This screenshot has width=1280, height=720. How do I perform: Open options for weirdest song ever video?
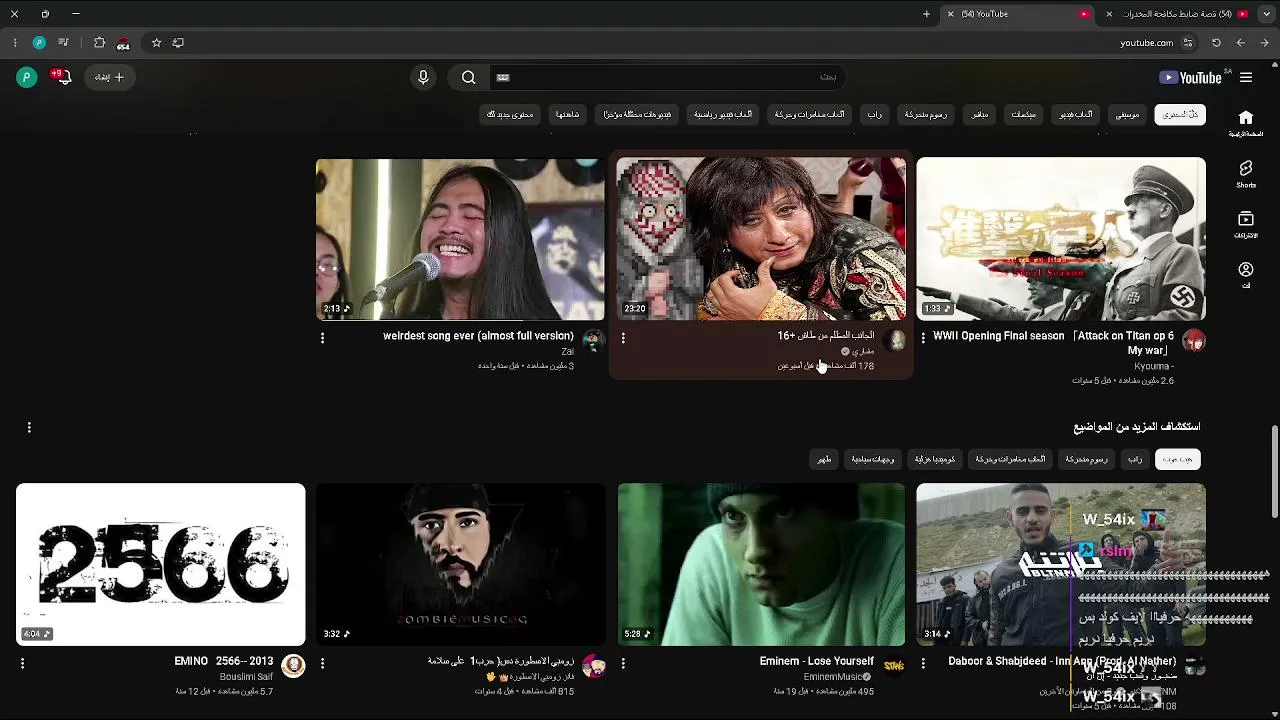322,338
